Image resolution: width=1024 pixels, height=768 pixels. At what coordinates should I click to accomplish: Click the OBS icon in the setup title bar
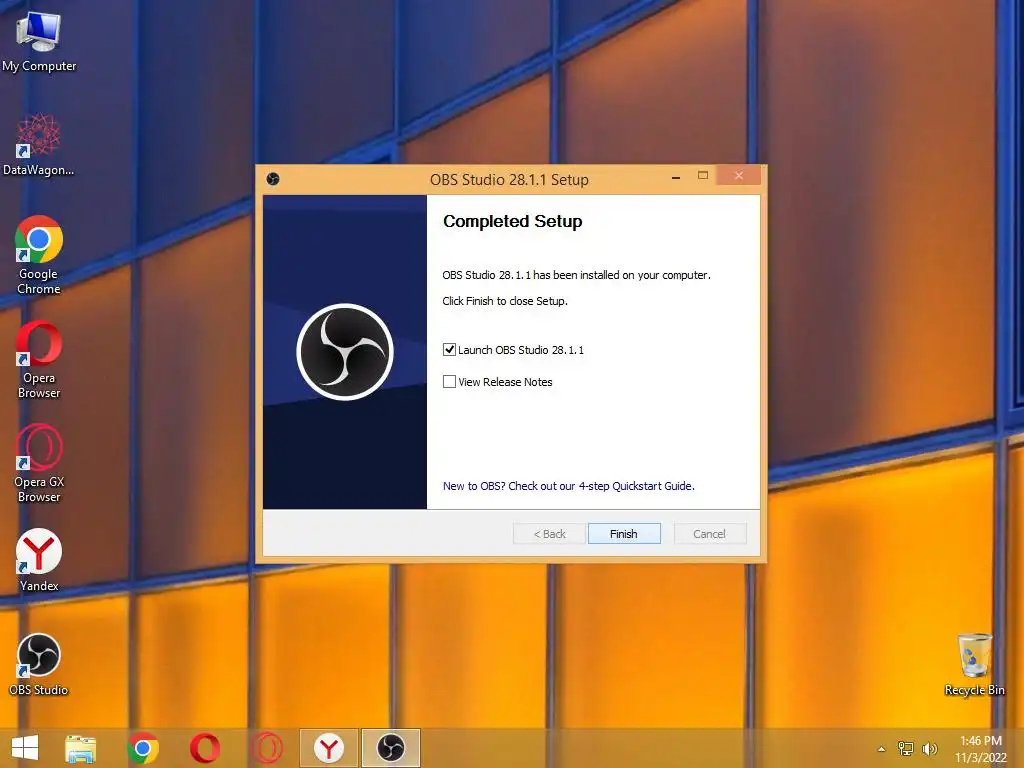(273, 179)
